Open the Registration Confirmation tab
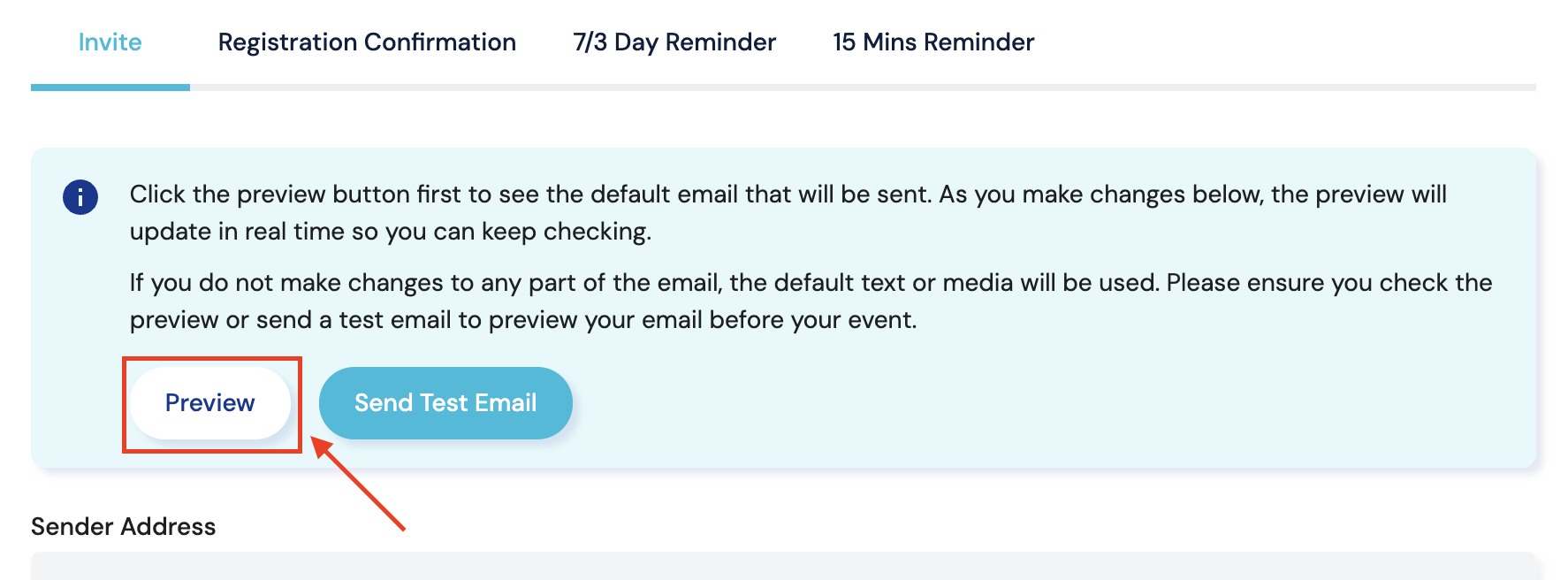Screen dimensions: 1568x580 [x=367, y=42]
